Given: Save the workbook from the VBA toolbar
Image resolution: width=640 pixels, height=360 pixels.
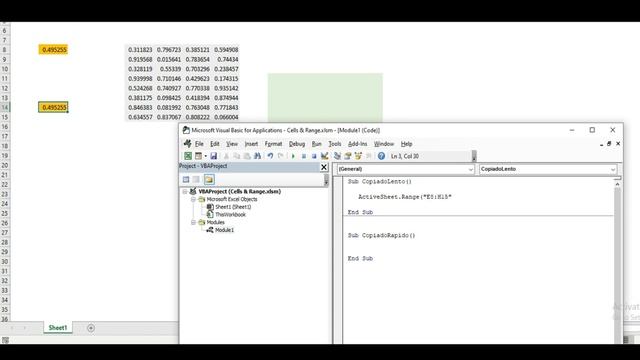Looking at the screenshot, I should click(x=213, y=156).
